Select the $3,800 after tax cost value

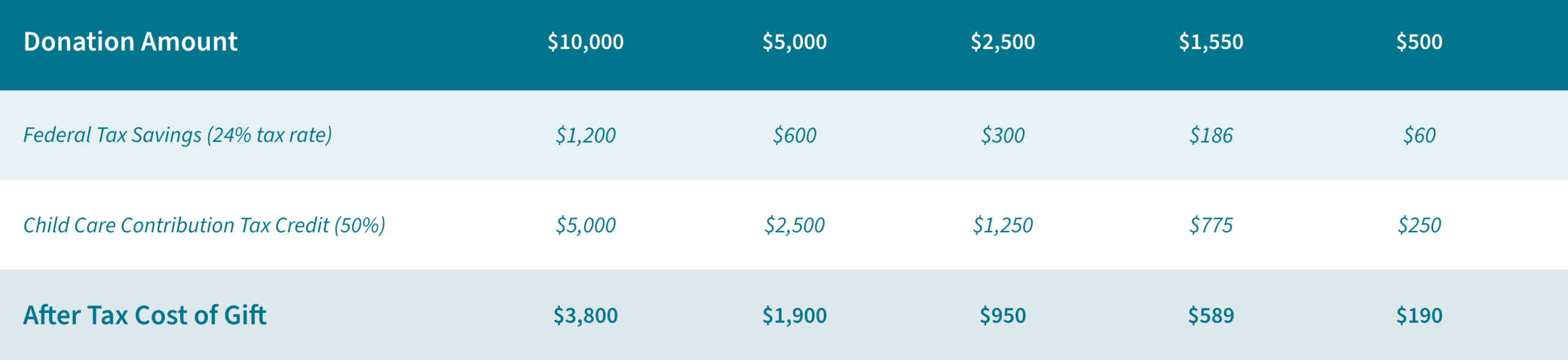click(x=585, y=315)
